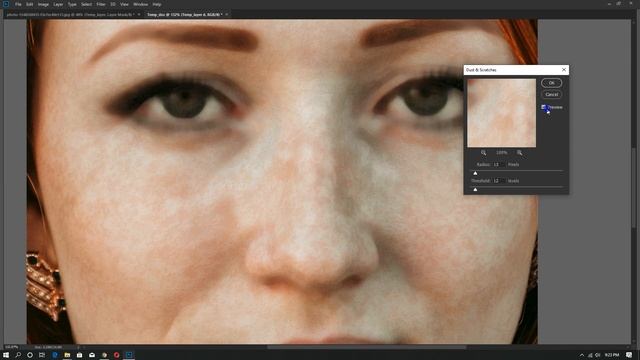Open the Window menu
Image resolution: width=640 pixels, height=360 pixels.
pos(140,4)
